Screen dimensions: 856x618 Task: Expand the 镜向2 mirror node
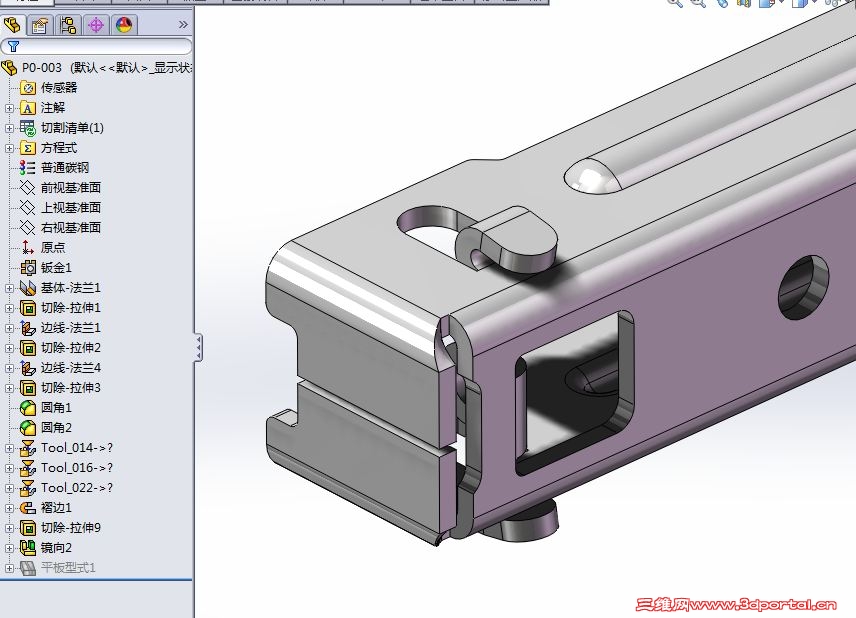tap(9, 548)
